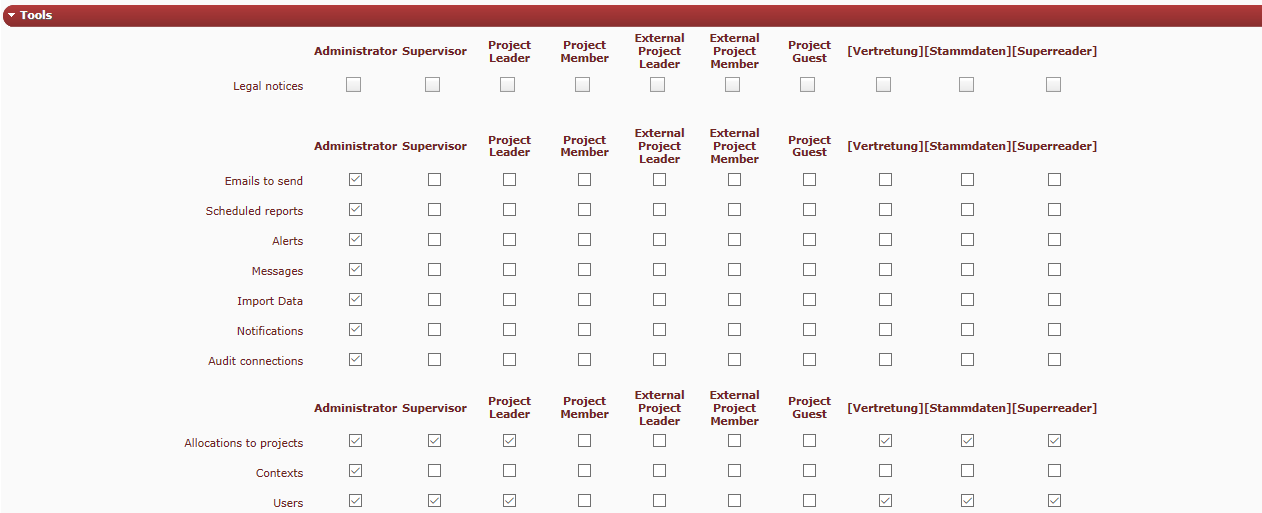Check Import Data for External Project Member

pos(734,300)
